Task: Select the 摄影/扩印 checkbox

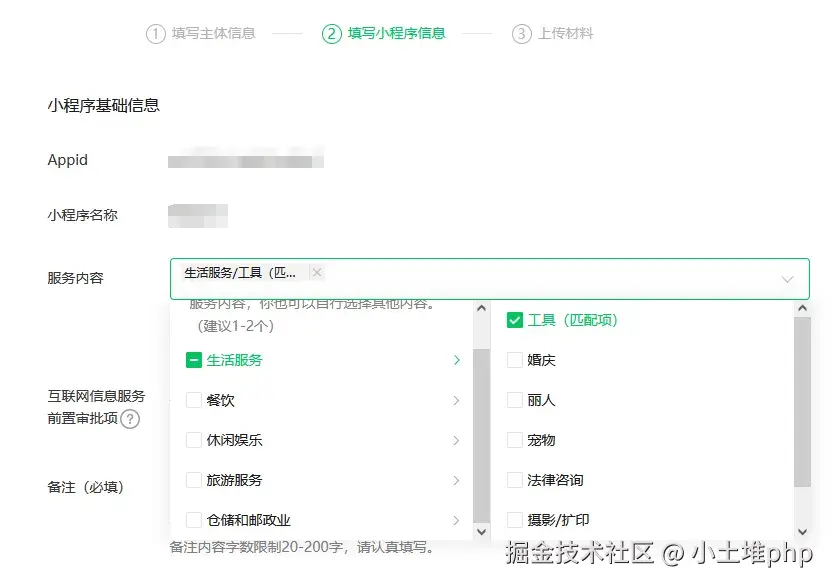Action: tap(517, 520)
